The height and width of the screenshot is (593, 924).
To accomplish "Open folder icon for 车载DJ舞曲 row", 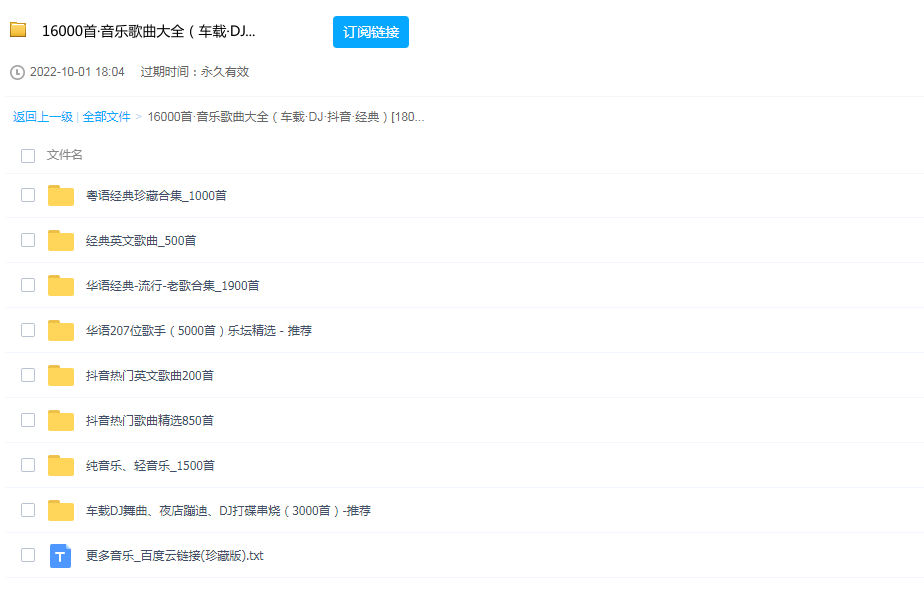I will click(x=61, y=510).
